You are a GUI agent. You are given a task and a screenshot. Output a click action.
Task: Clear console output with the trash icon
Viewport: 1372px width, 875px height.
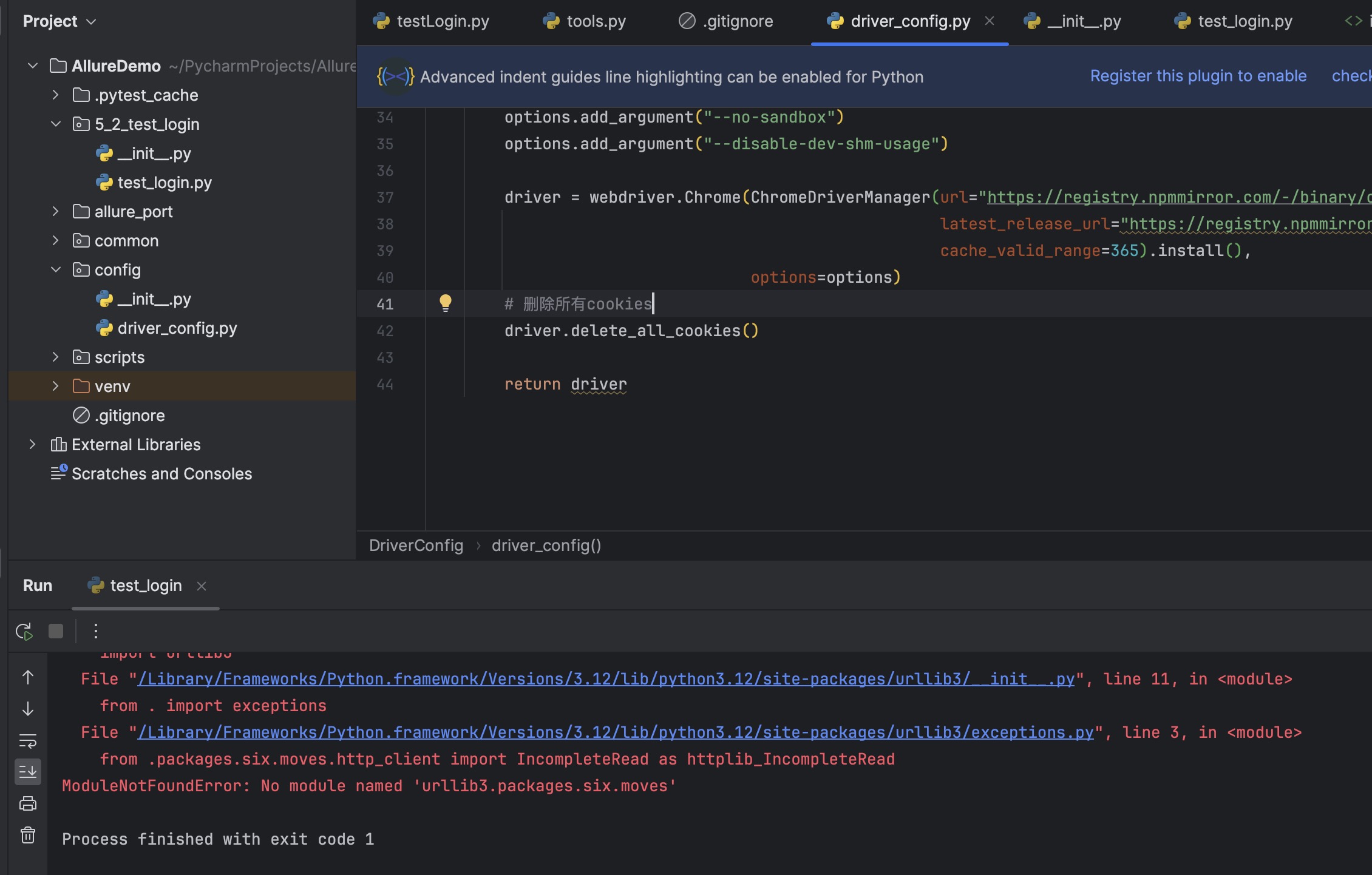[x=28, y=835]
